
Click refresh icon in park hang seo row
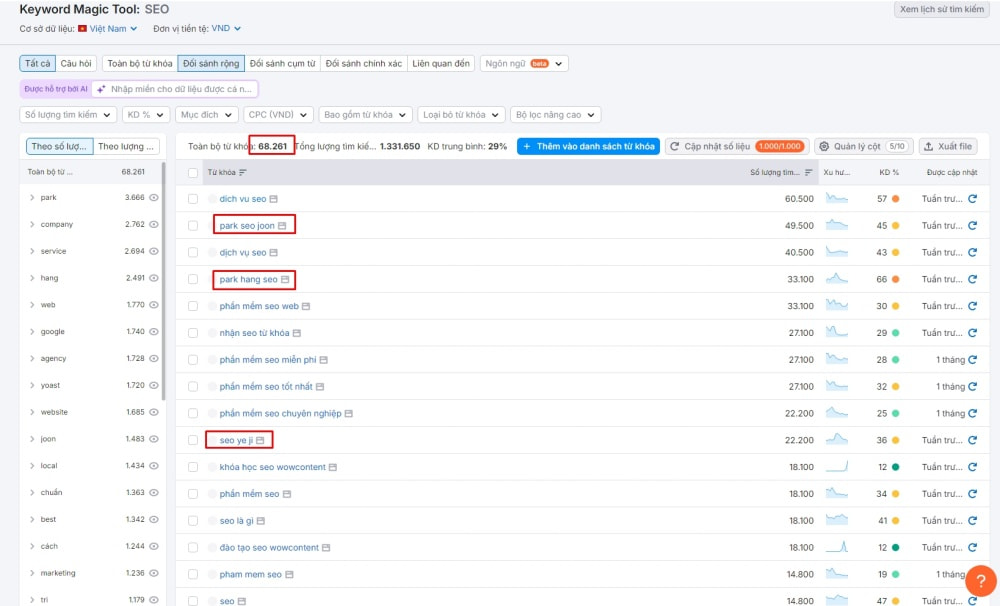[x=972, y=279]
